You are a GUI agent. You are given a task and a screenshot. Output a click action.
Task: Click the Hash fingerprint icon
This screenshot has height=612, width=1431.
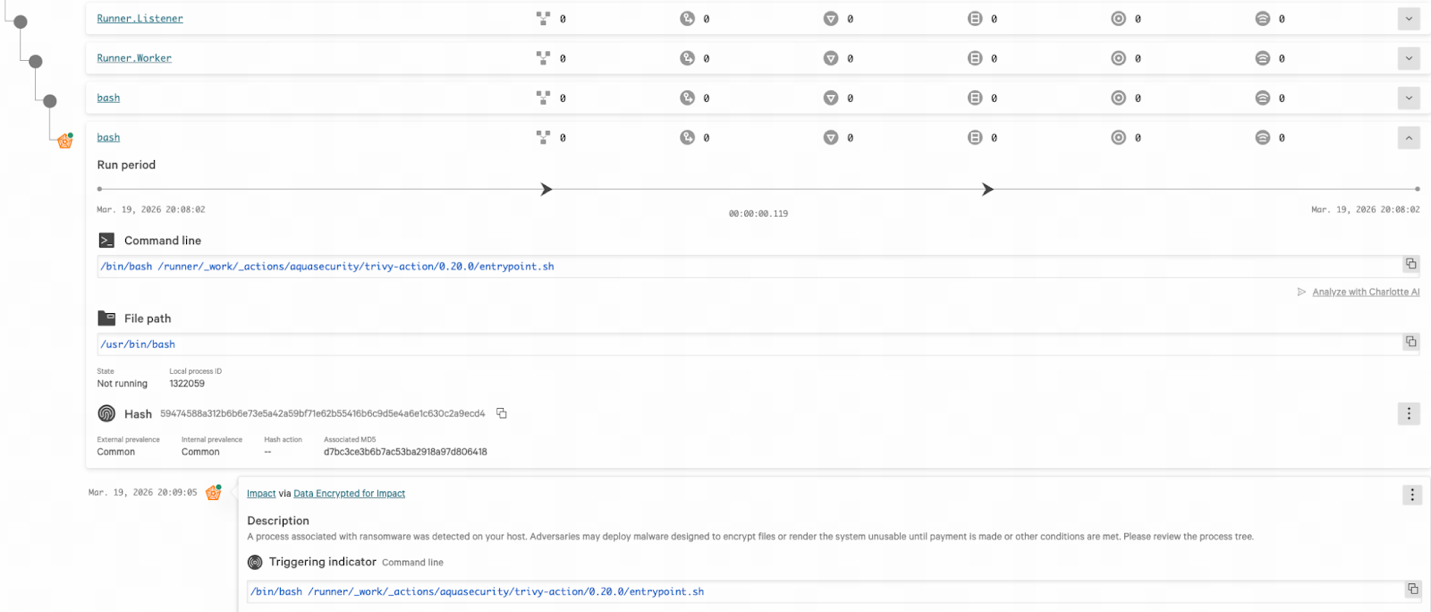click(106, 413)
